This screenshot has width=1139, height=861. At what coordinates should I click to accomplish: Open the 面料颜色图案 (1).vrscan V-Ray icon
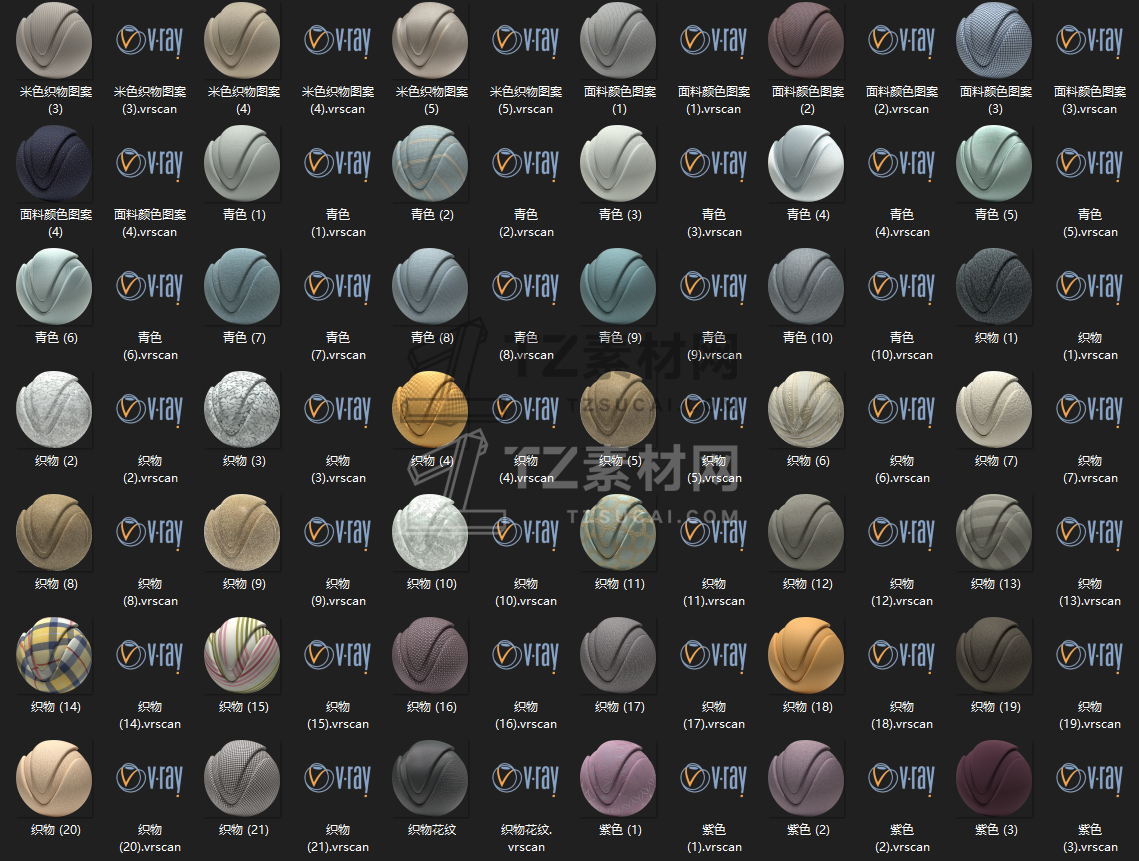pyautogui.click(x=714, y=41)
